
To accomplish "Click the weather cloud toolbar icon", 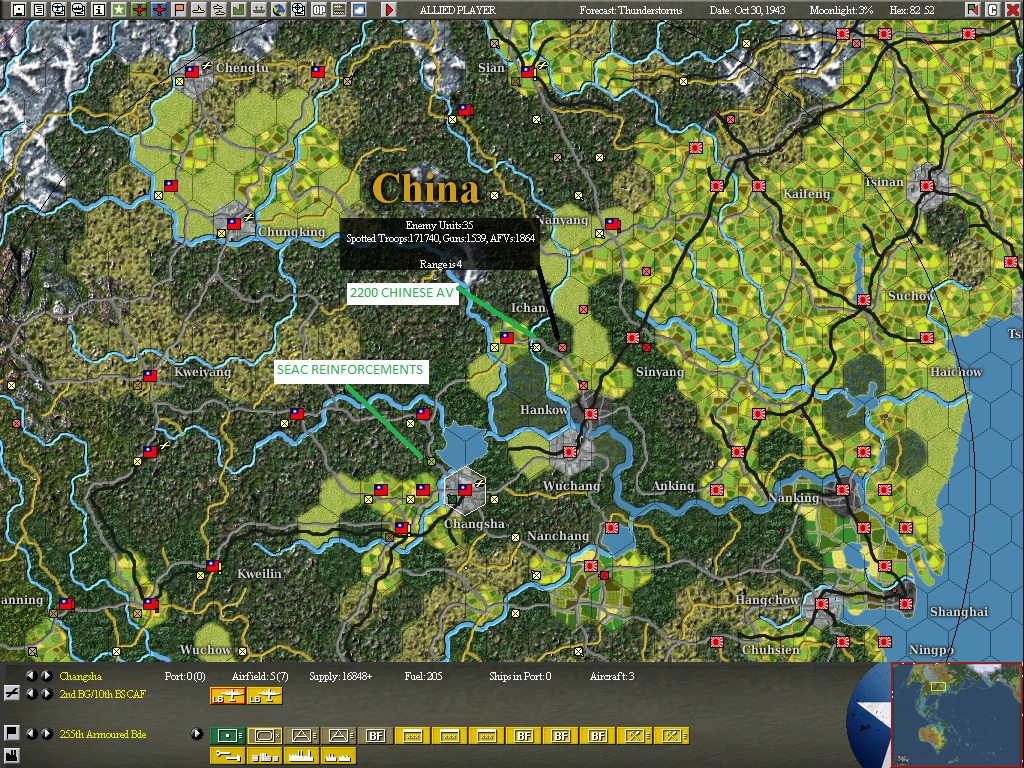I will [x=359, y=10].
